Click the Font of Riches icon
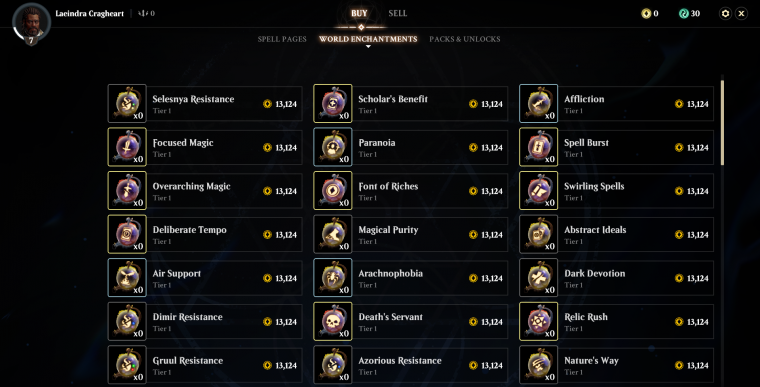The height and width of the screenshot is (387, 760). (x=333, y=191)
